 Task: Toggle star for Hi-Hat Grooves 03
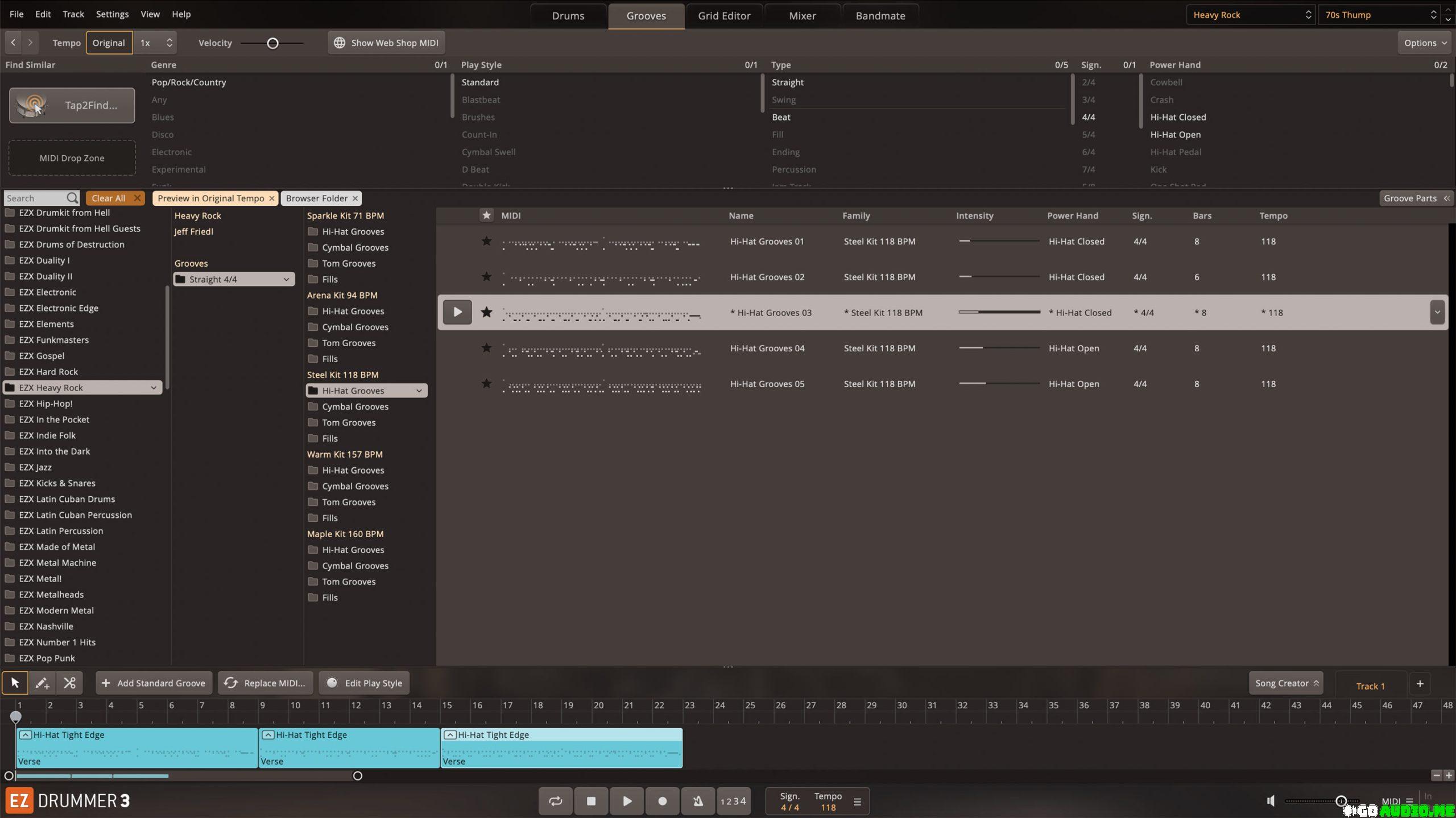486,312
